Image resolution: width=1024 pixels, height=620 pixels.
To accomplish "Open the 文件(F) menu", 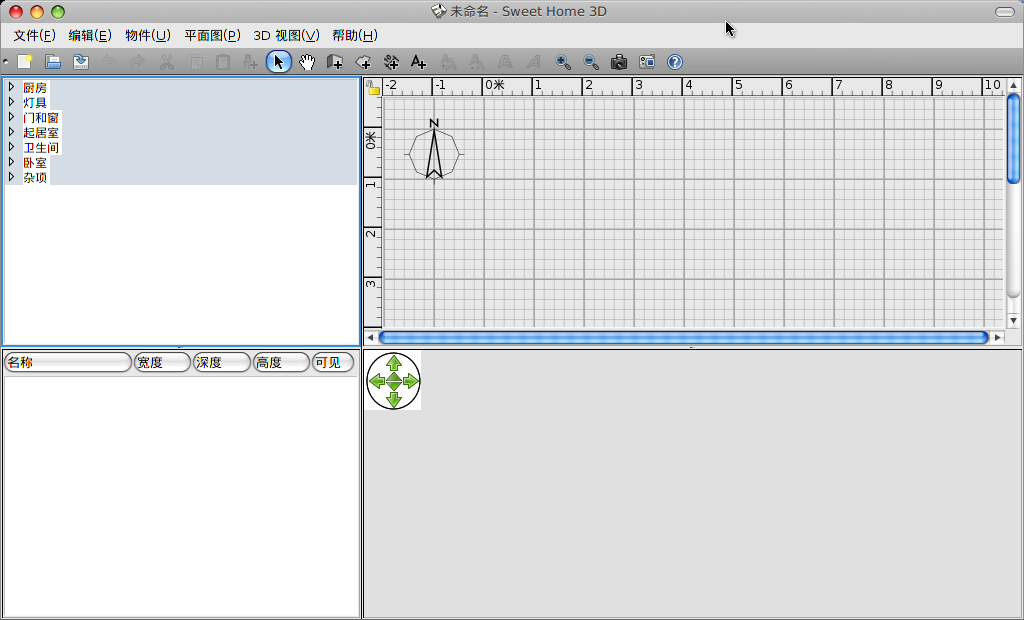I will [x=35, y=35].
